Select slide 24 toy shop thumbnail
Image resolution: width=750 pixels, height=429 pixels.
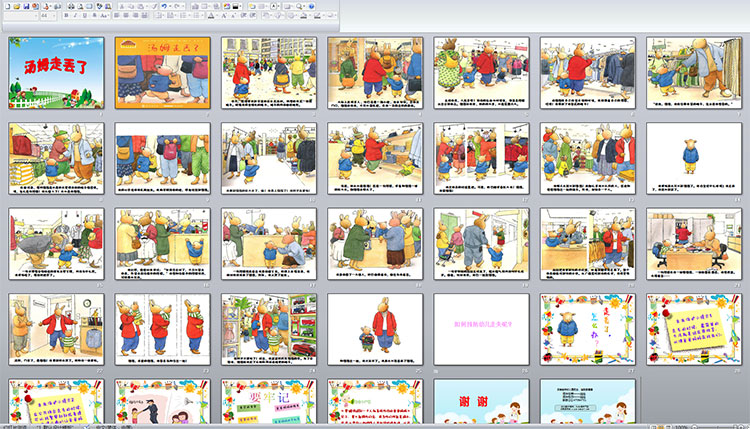269,330
